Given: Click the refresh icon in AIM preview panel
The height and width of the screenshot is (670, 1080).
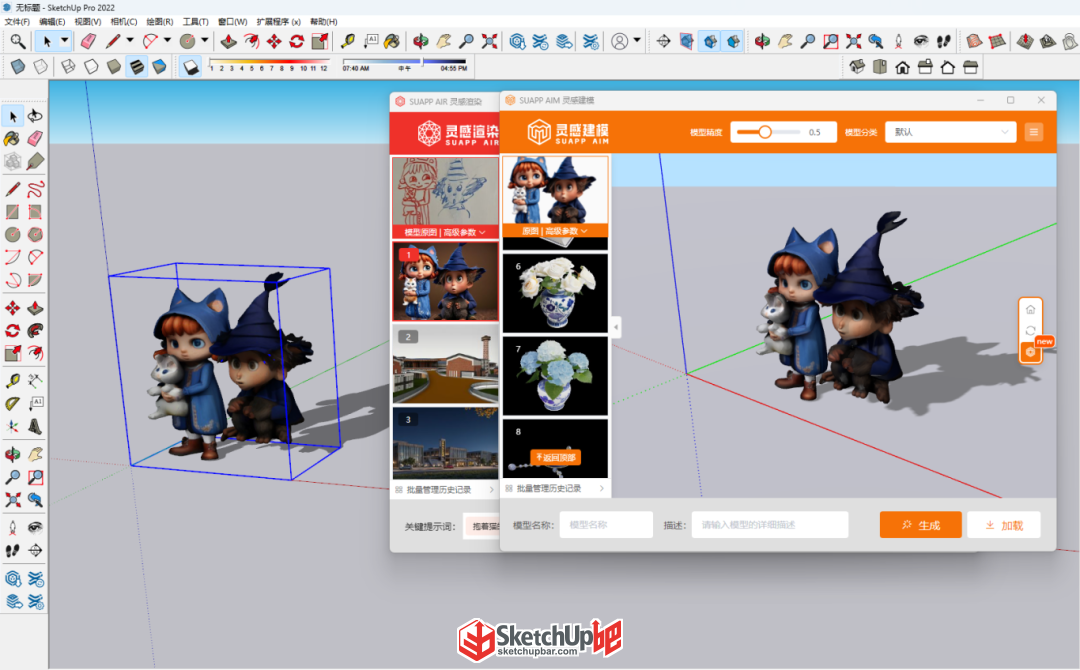Looking at the screenshot, I should pyautogui.click(x=1030, y=331).
